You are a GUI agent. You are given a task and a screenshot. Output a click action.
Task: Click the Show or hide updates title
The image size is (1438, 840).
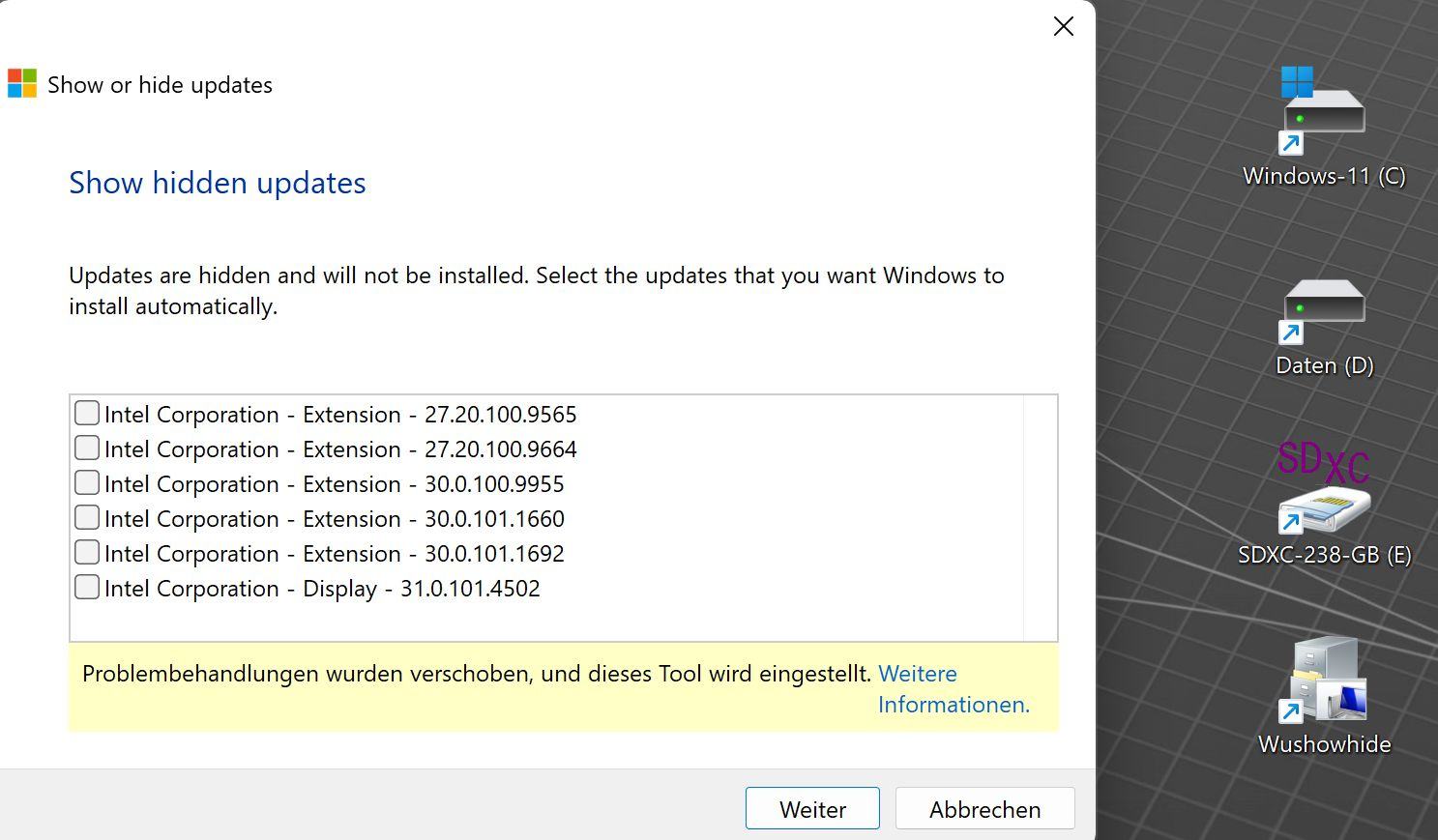click(160, 85)
